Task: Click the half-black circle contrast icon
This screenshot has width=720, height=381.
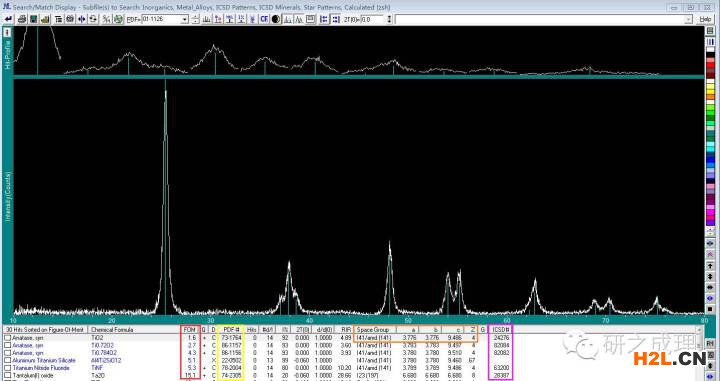Action: (x=276, y=19)
